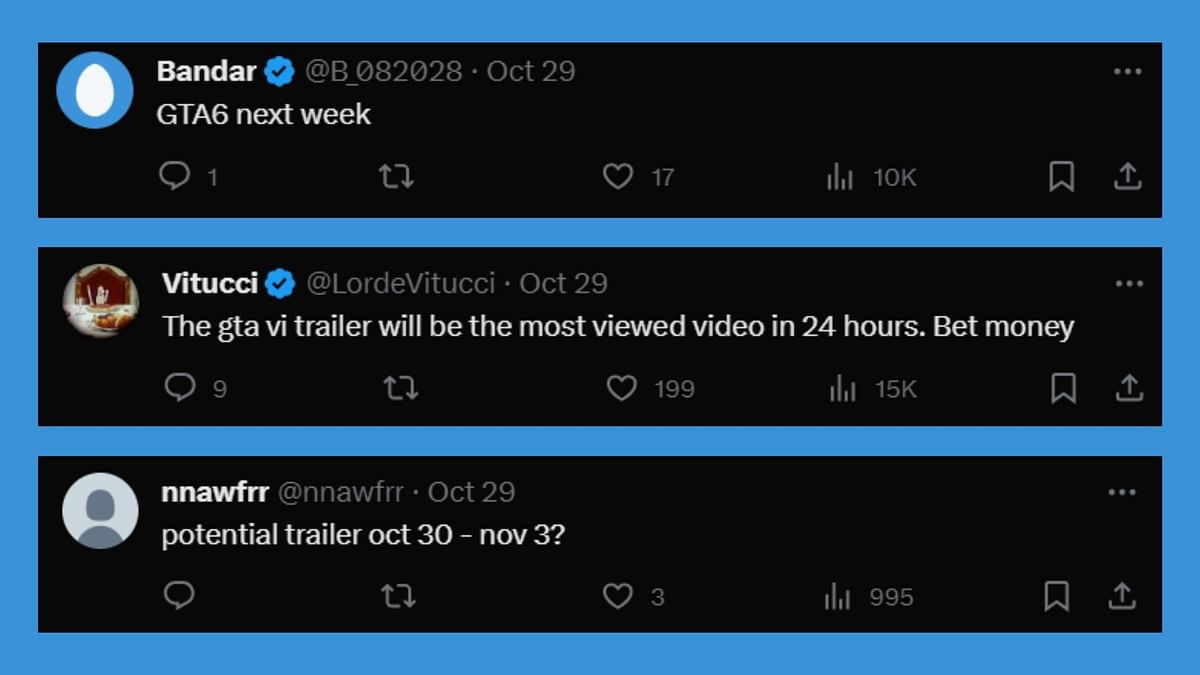Open Bandar's egg profile avatar
This screenshot has width=1200, height=675.
(95, 90)
